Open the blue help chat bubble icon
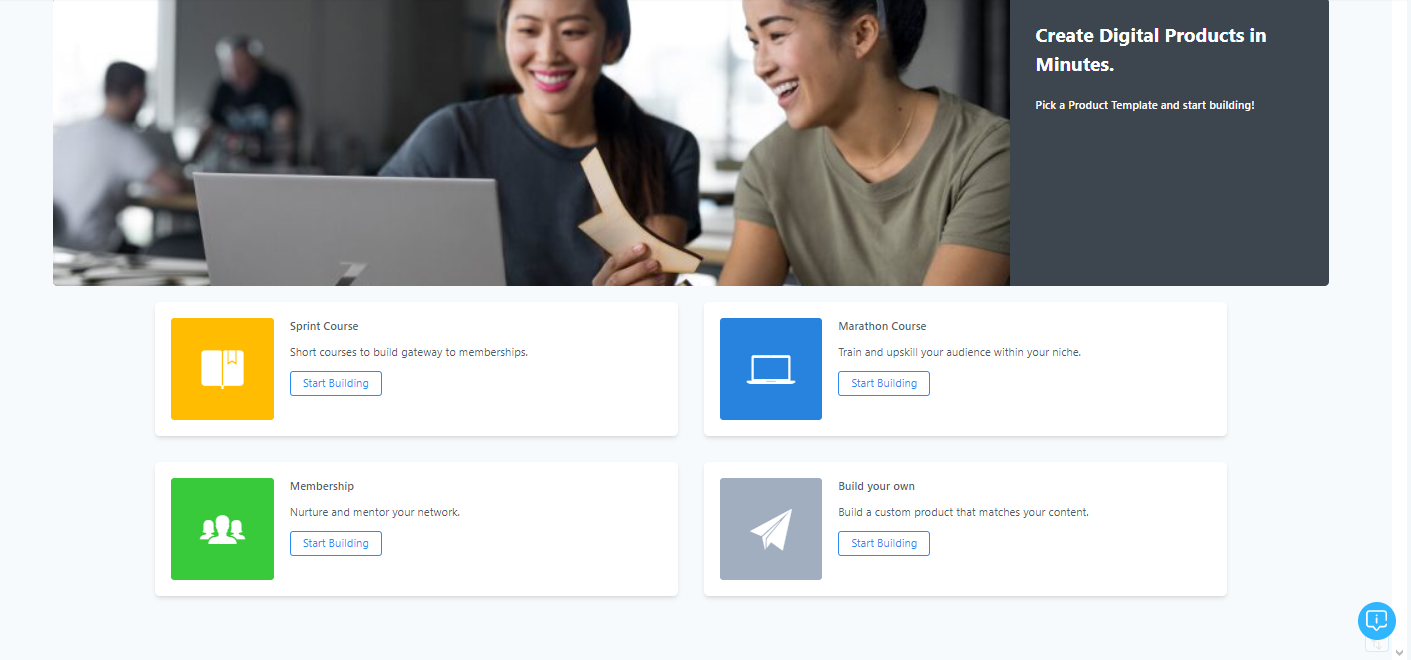The width and height of the screenshot is (1411, 660). coord(1377,621)
